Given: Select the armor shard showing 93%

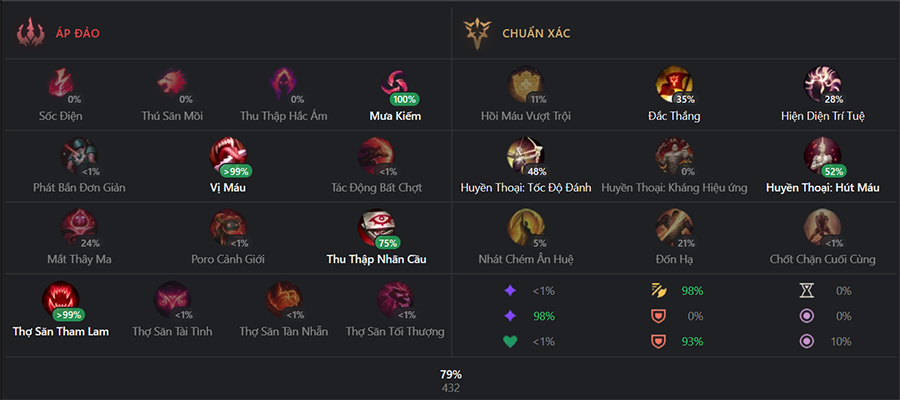Looking at the screenshot, I should pos(657,341).
